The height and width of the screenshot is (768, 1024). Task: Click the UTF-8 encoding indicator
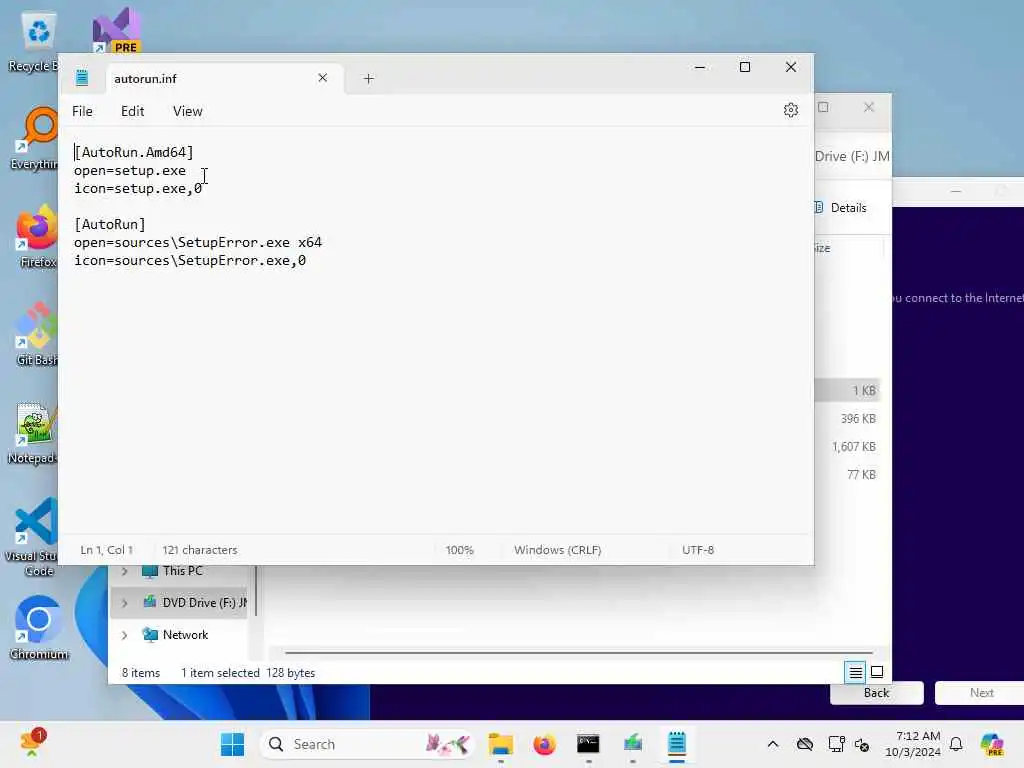pos(698,550)
